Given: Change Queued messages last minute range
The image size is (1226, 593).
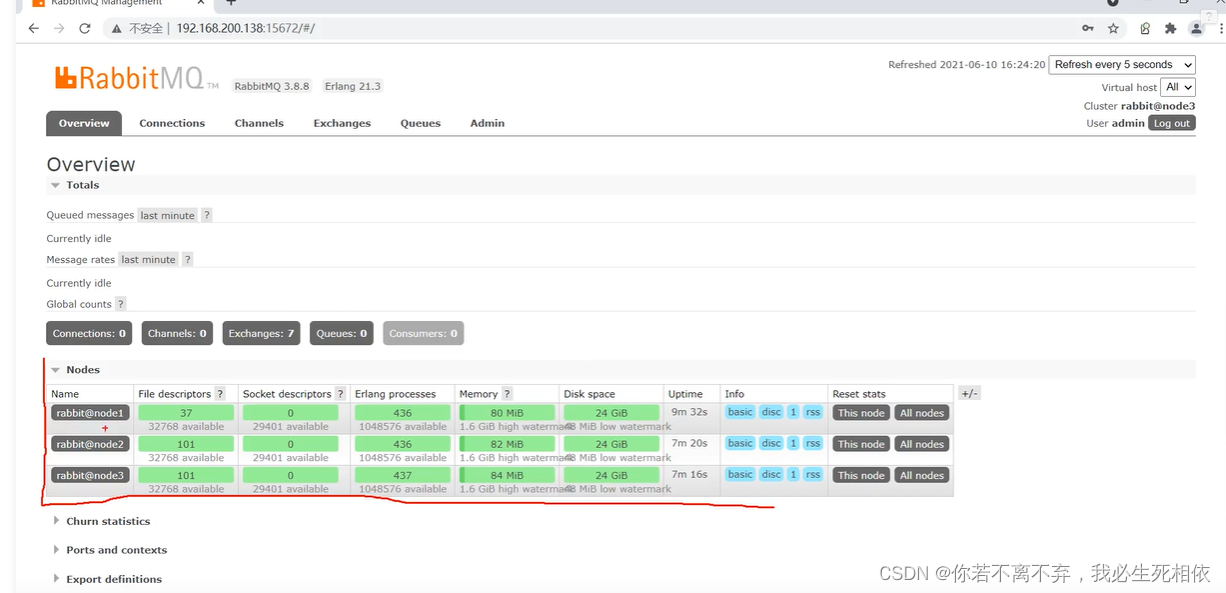Looking at the screenshot, I should coord(167,215).
